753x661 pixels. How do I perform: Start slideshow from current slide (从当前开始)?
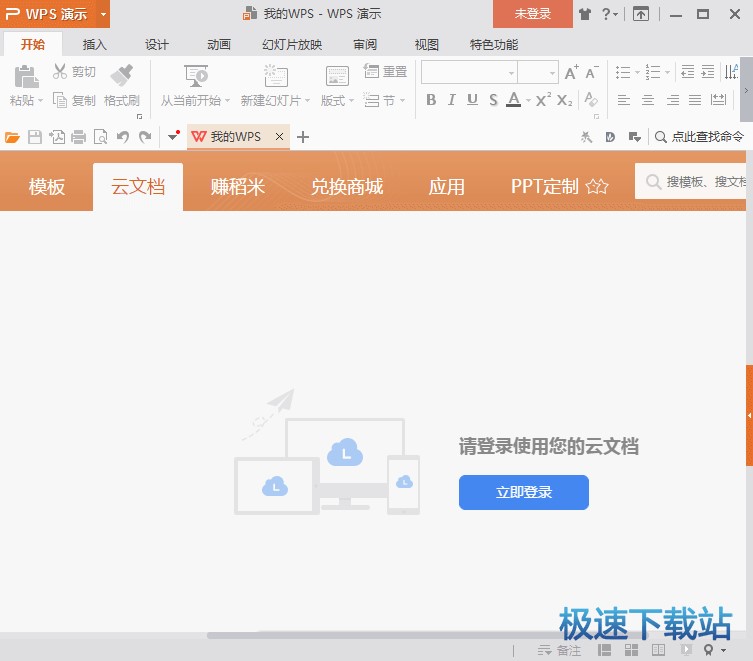click(x=196, y=76)
